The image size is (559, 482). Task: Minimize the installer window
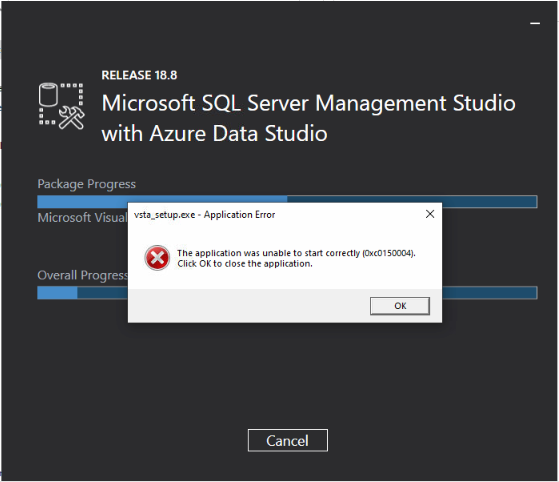[x=535, y=24]
